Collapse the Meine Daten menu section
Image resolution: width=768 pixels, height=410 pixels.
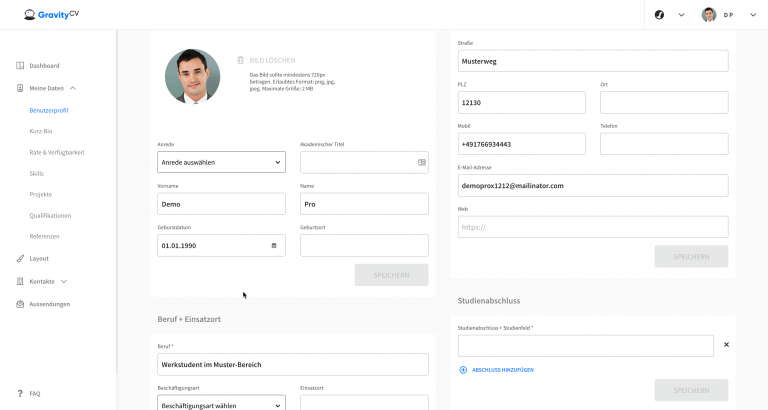coord(72,88)
